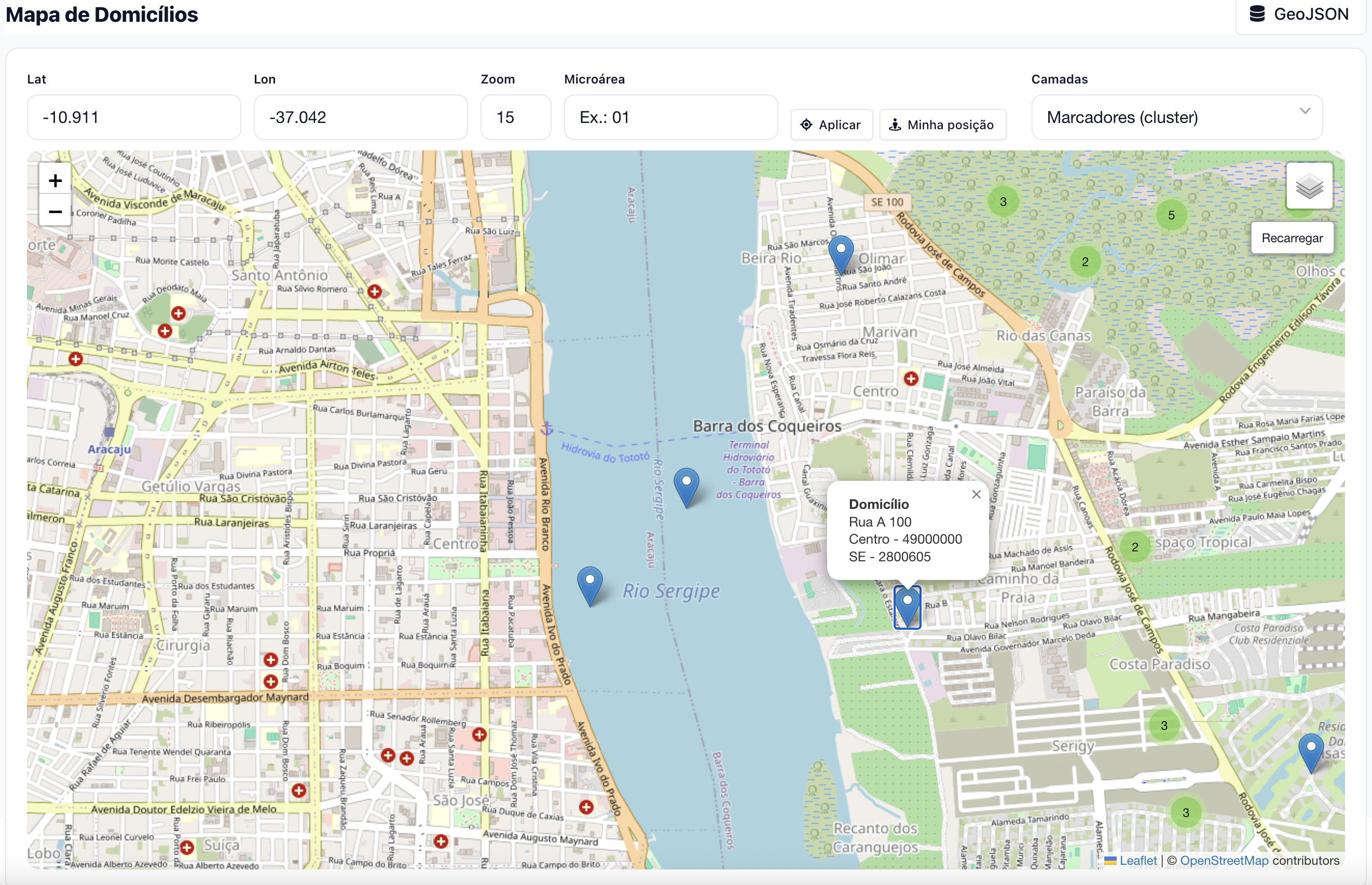This screenshot has width=1372, height=885.
Task: Open the GeoJSON button
Action: point(1300,15)
